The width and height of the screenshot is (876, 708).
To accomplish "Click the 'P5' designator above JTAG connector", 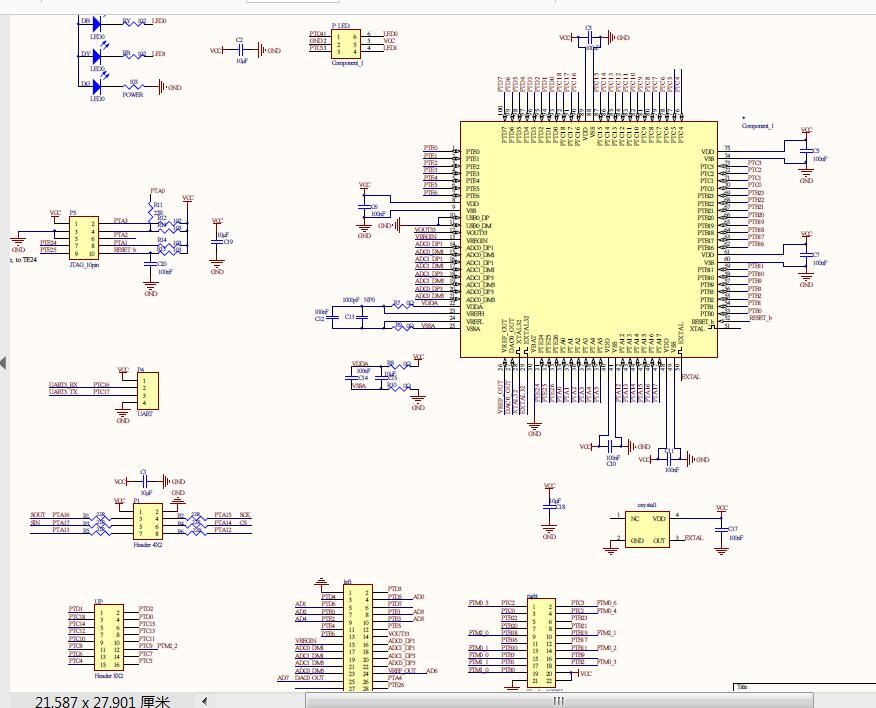I will (73, 213).
